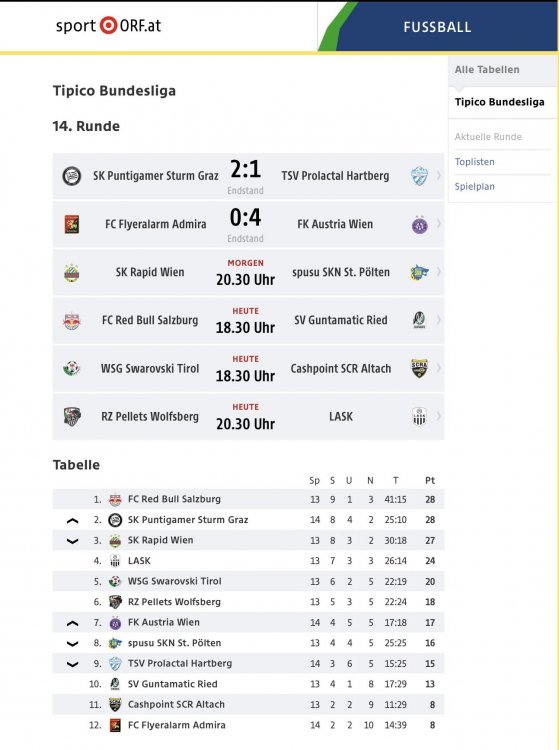Open the Toplisten link
Screen dimensions: 559x750
pyautogui.click(x=474, y=162)
